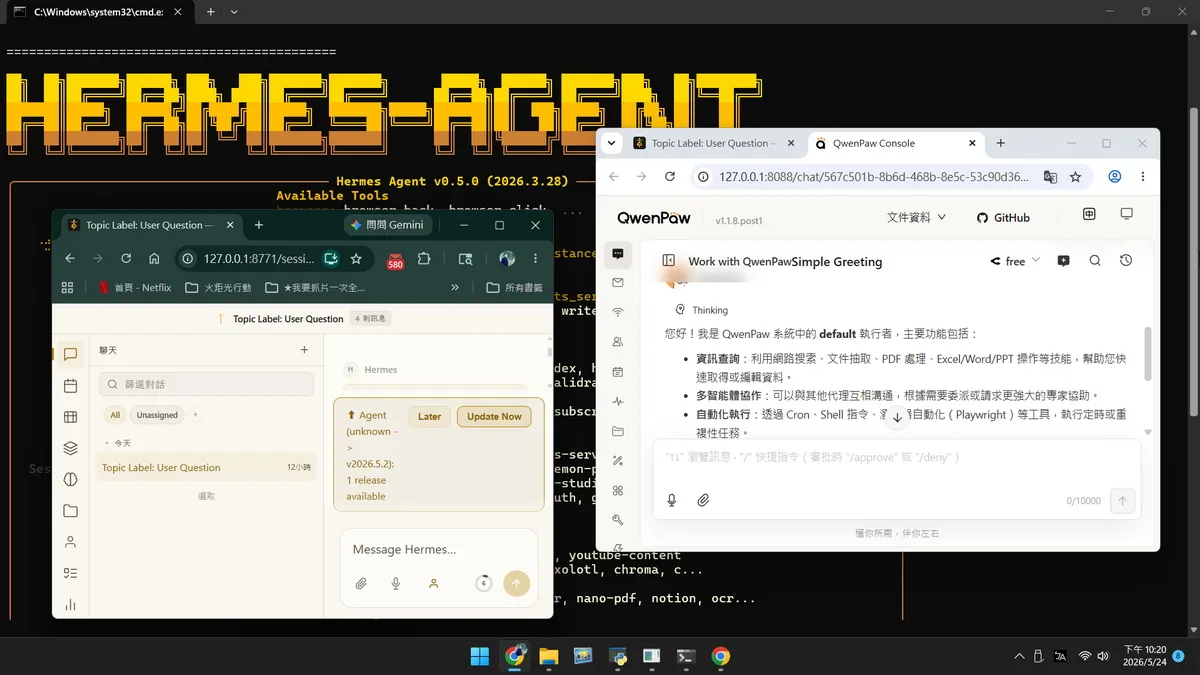Expand the Thinking section in QwenPaw
Screen dimensions: 1200x675
[702, 310]
